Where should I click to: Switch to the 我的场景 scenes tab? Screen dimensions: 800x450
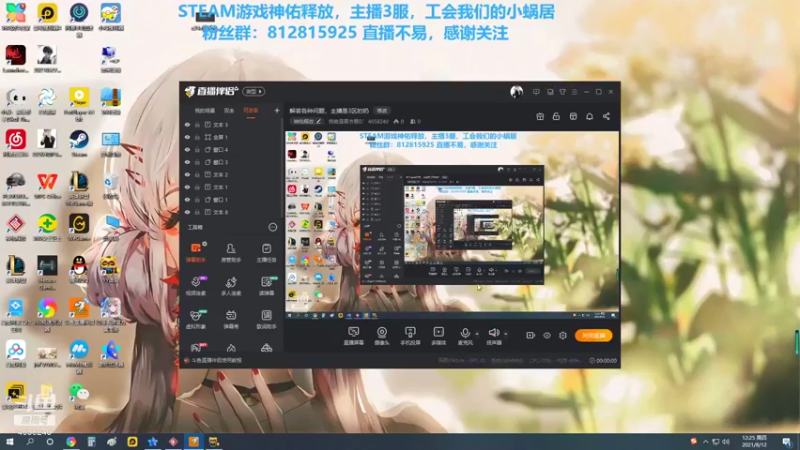click(205, 110)
